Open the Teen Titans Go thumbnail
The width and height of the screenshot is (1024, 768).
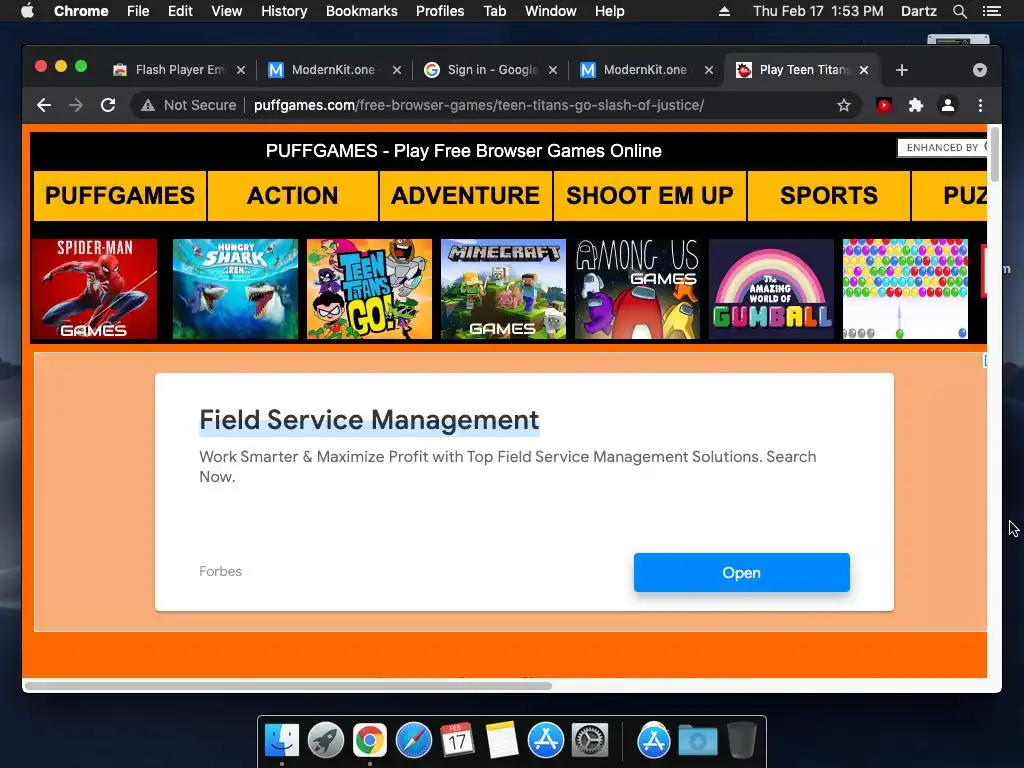click(x=370, y=289)
